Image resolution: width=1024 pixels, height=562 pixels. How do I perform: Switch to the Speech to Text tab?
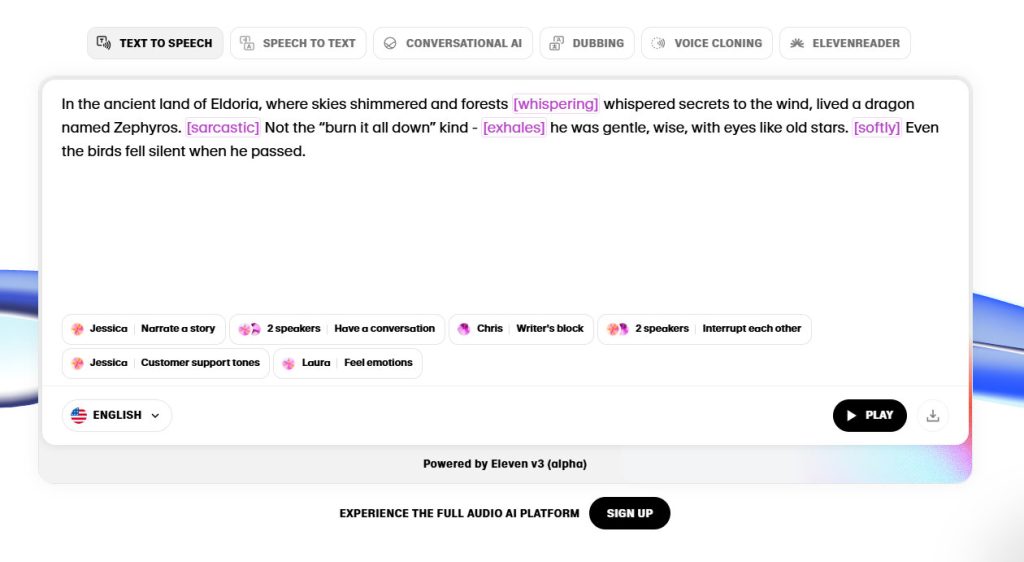[x=308, y=43]
